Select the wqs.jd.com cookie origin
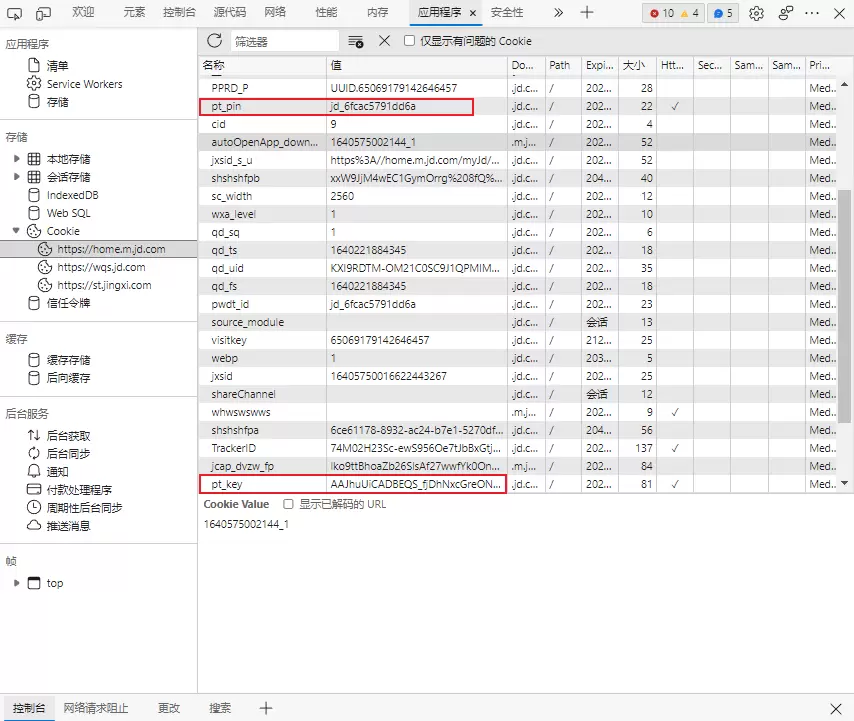 (100, 267)
